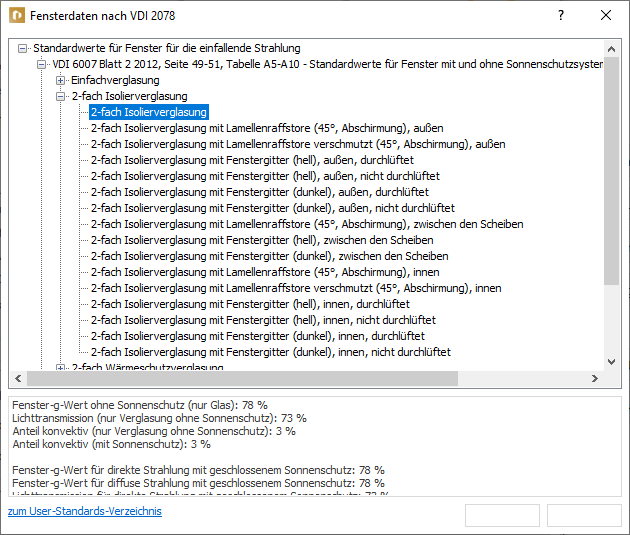Click the horizontal scrollbar right arrow
630x535 pixels.
(595, 378)
